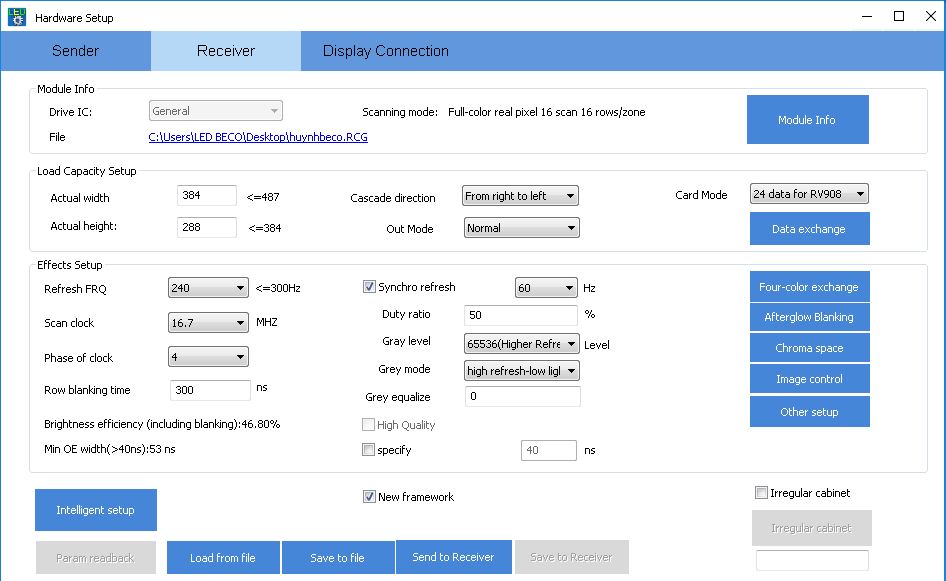The width and height of the screenshot is (946, 581).
Task: Expand the Cascade direction dropdown
Action: pos(520,196)
